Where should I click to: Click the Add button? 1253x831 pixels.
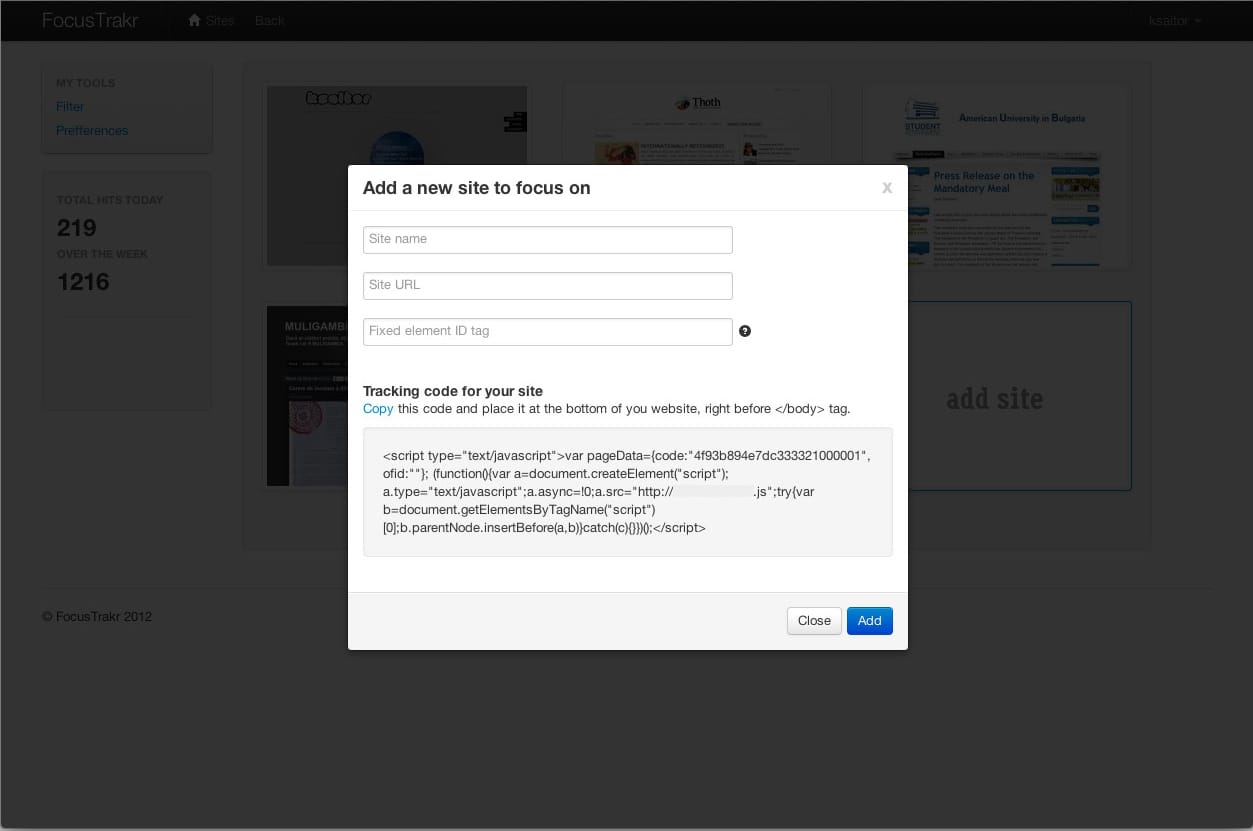[x=870, y=621]
